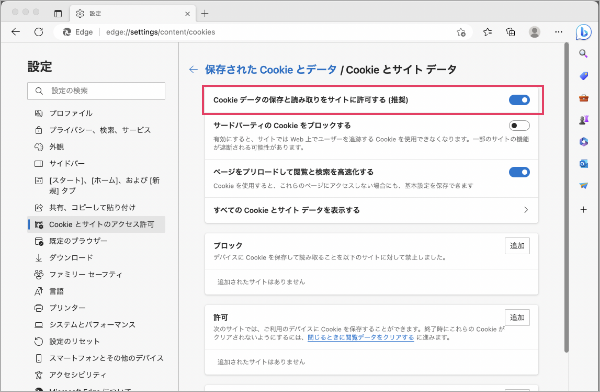This screenshot has width=600, height=392.
Task: Open the Bing chat sidebar icon
Action: click(583, 32)
